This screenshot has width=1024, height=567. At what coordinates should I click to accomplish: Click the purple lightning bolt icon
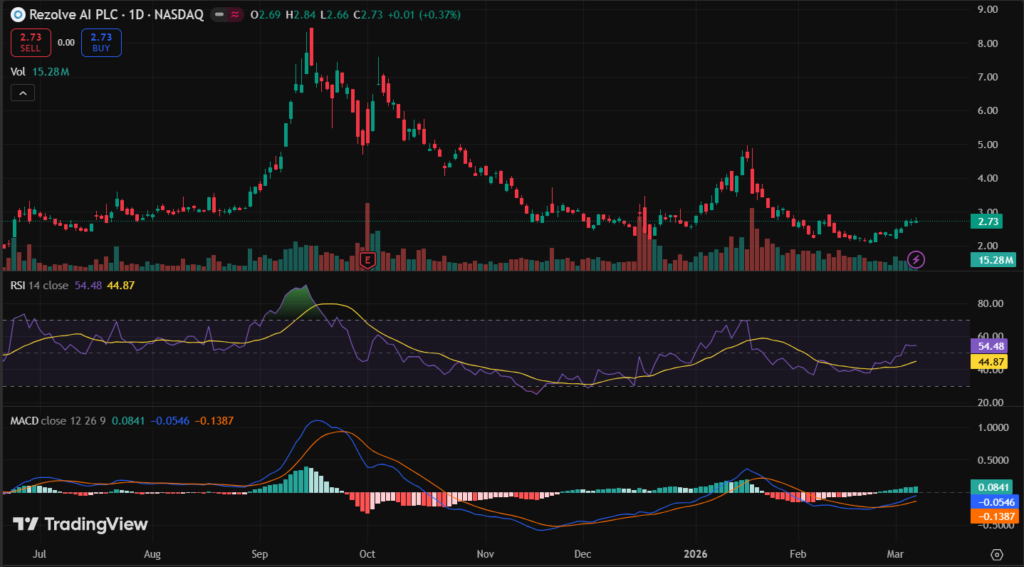click(x=917, y=260)
